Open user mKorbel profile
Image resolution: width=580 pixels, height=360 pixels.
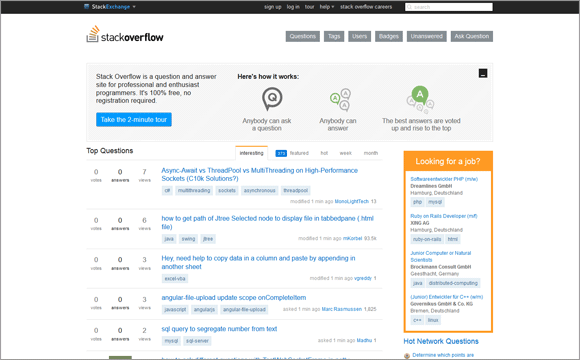[352, 238]
